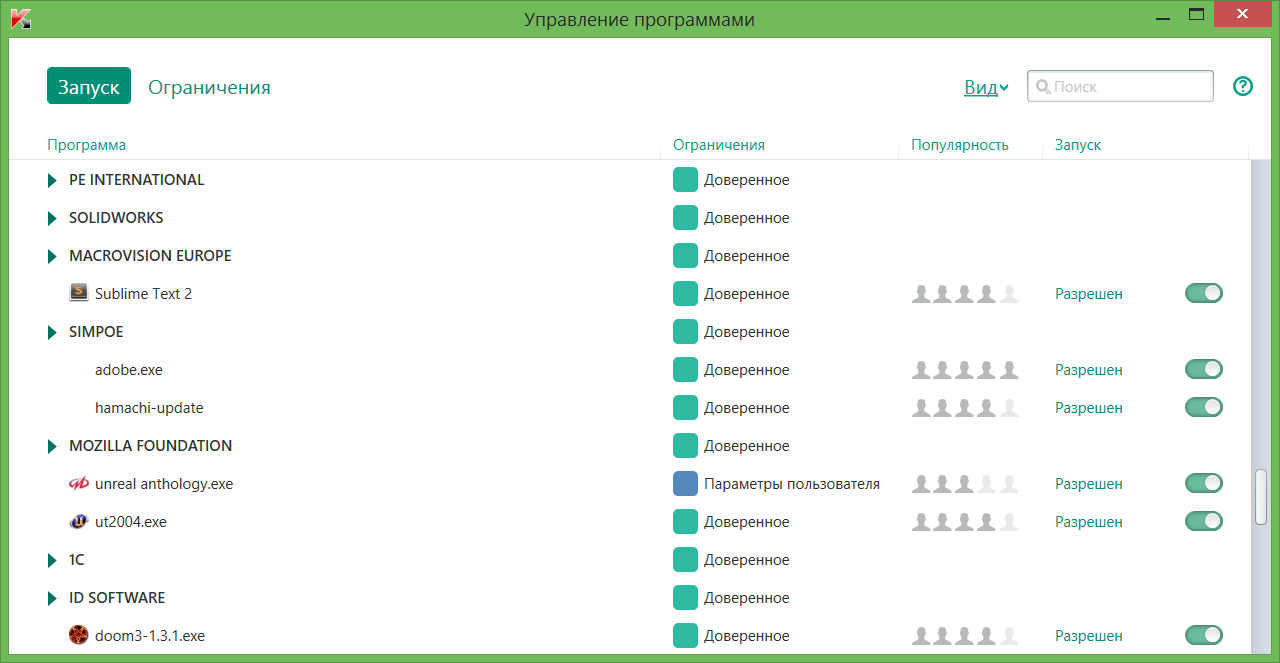Open the help question mark icon

pyautogui.click(x=1243, y=86)
